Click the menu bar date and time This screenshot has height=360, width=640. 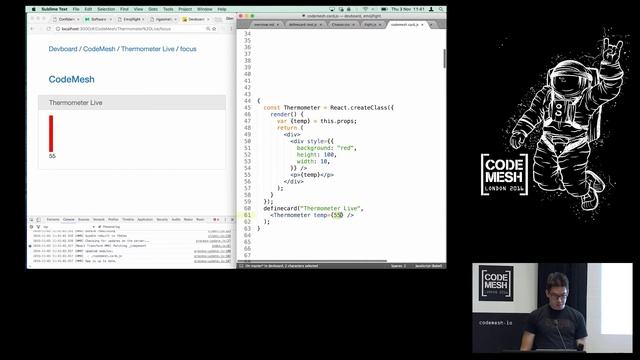pos(408,9)
